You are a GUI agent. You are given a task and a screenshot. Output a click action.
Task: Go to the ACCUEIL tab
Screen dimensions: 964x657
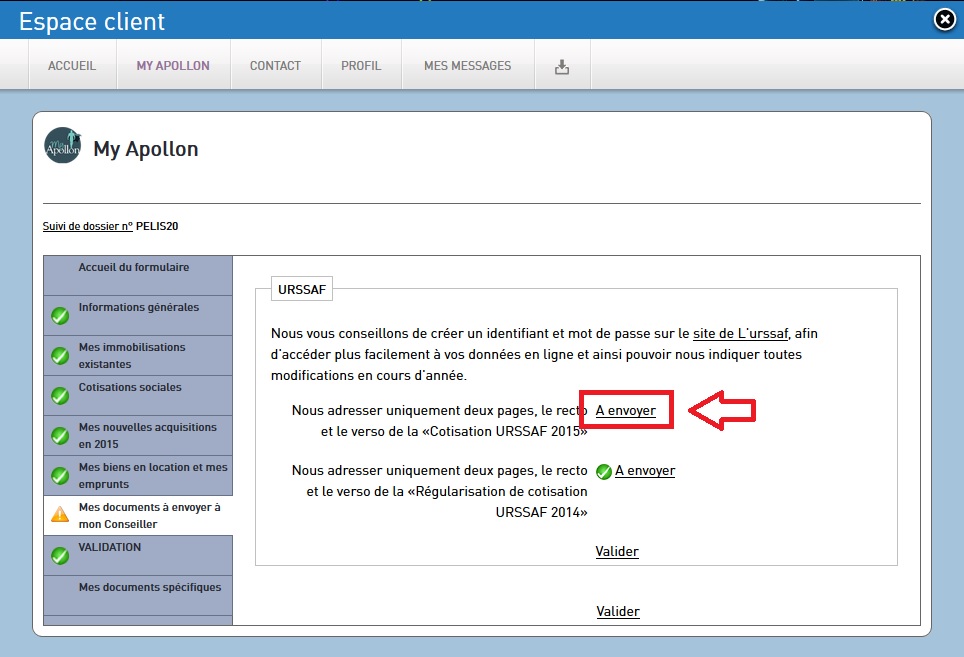(x=72, y=66)
